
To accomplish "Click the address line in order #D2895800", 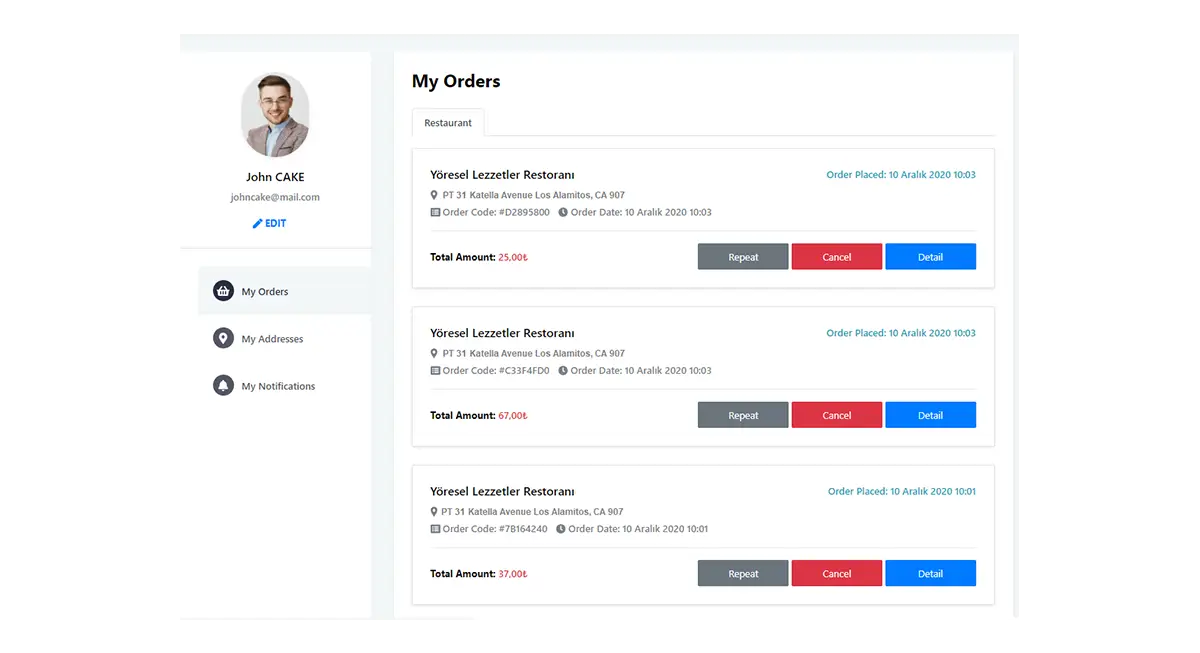I will click(534, 195).
